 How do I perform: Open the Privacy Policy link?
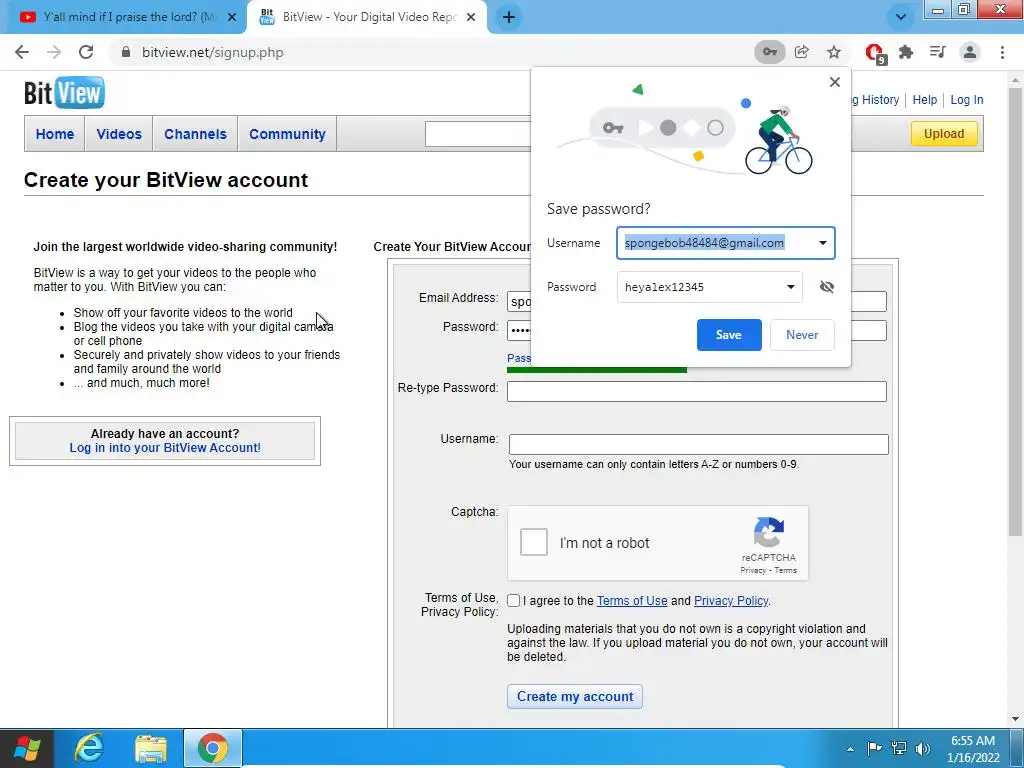(731, 601)
